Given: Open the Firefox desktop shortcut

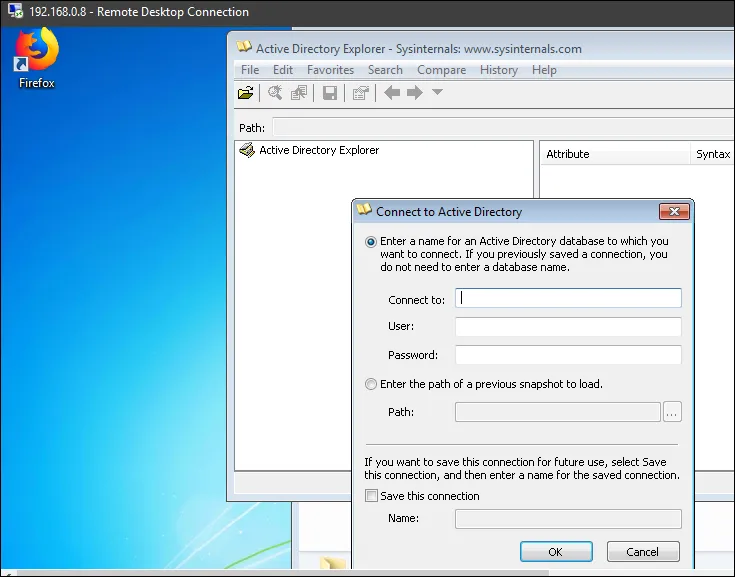Looking at the screenshot, I should (x=37, y=58).
